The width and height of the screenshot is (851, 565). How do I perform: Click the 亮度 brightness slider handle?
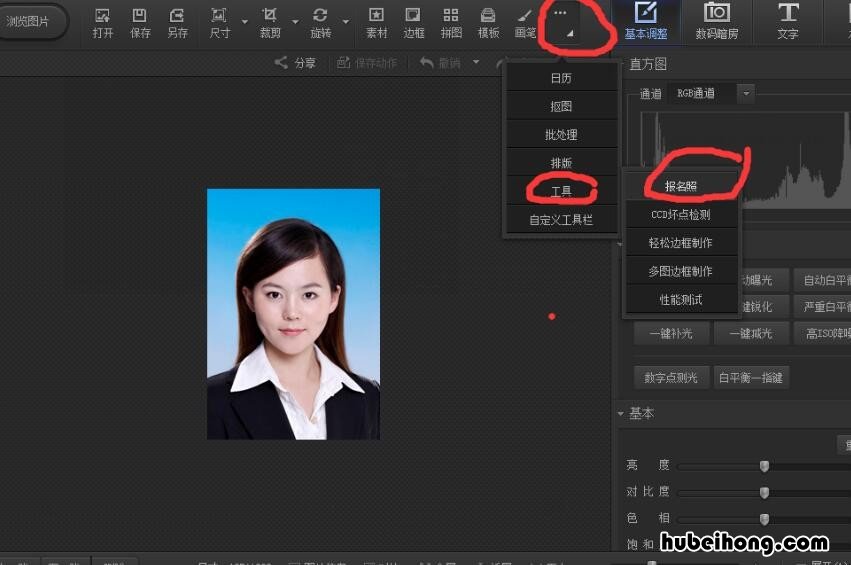[764, 466]
